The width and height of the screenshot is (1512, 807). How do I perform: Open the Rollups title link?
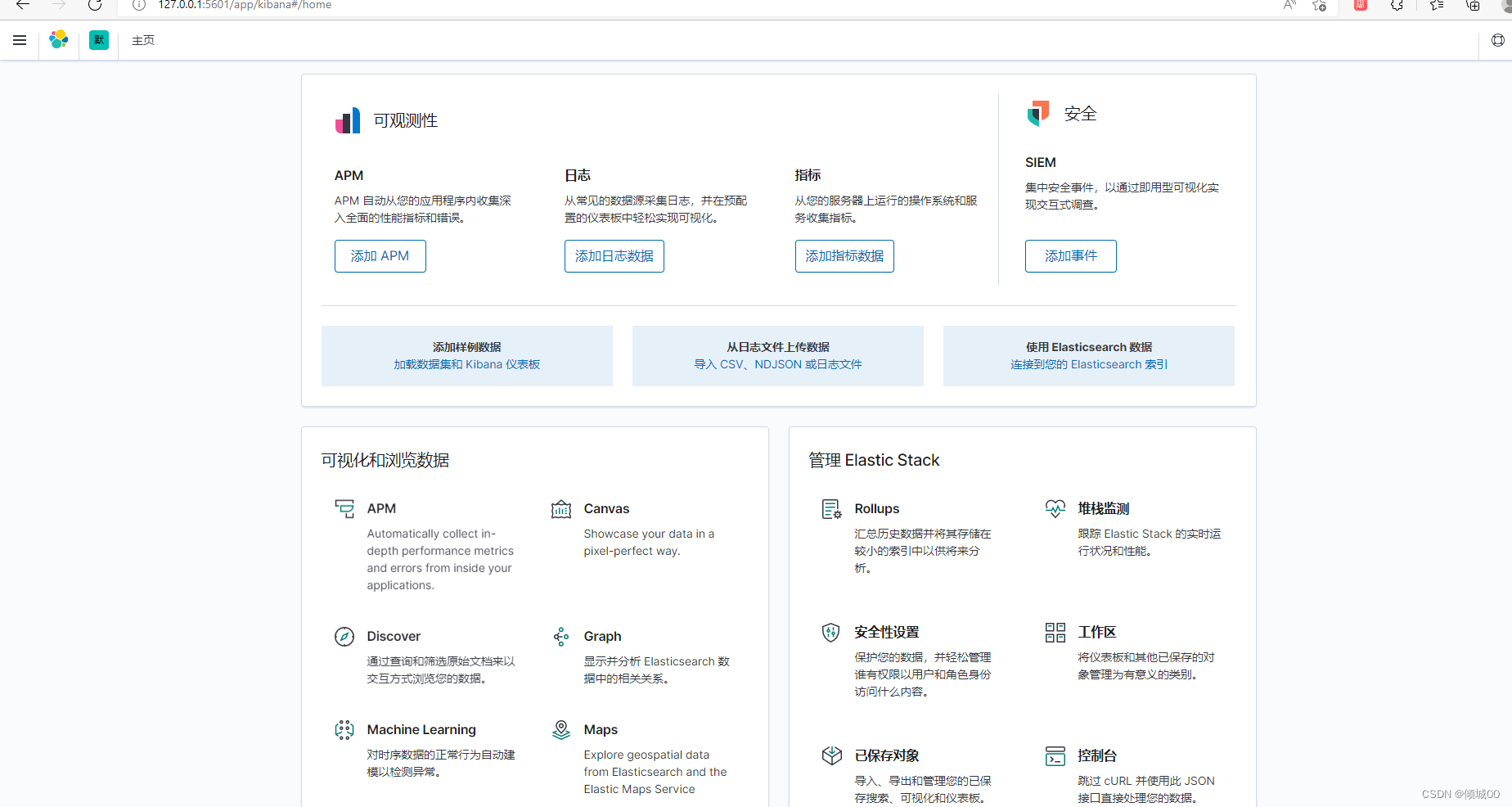877,509
